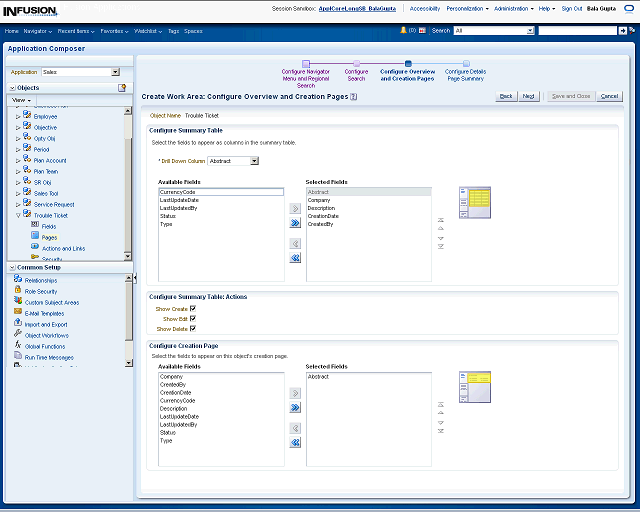Open the Drill Down Column dropdown

coord(255,160)
